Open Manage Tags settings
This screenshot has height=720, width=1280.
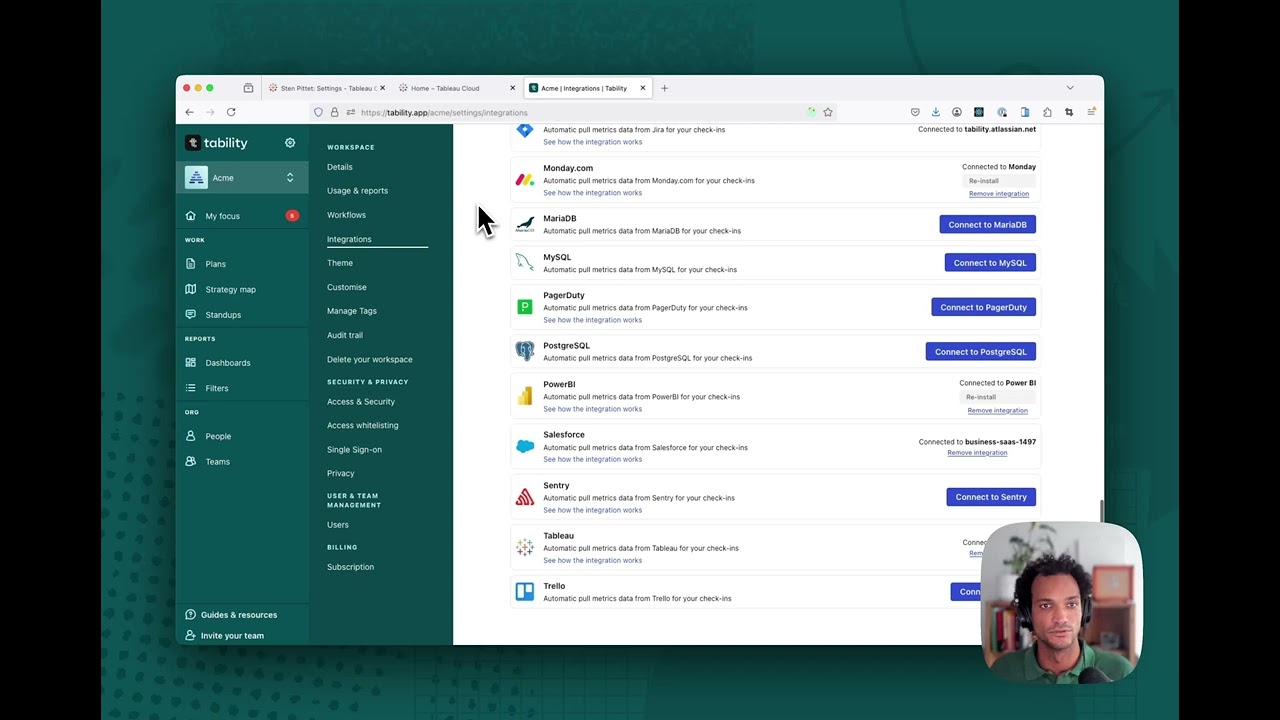352,311
